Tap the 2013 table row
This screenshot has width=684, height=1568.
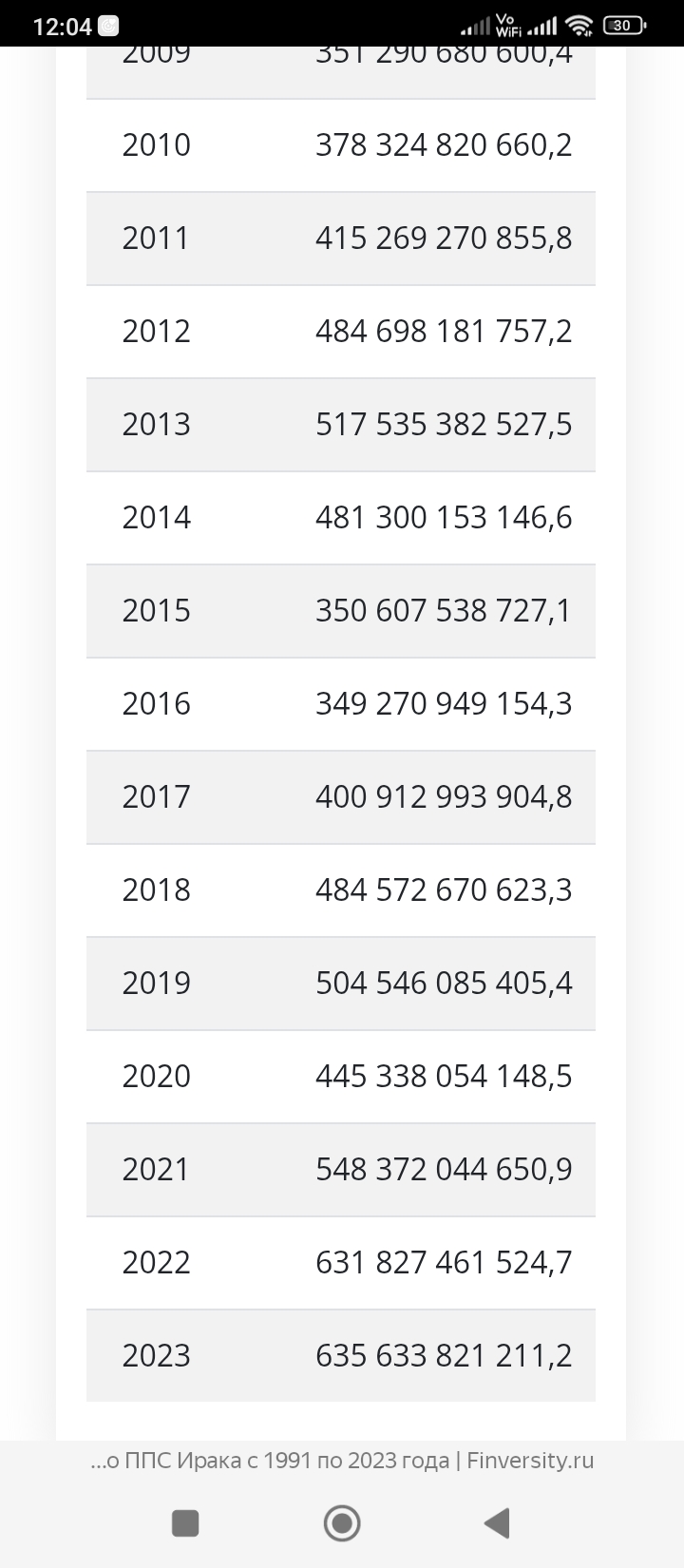tap(341, 425)
